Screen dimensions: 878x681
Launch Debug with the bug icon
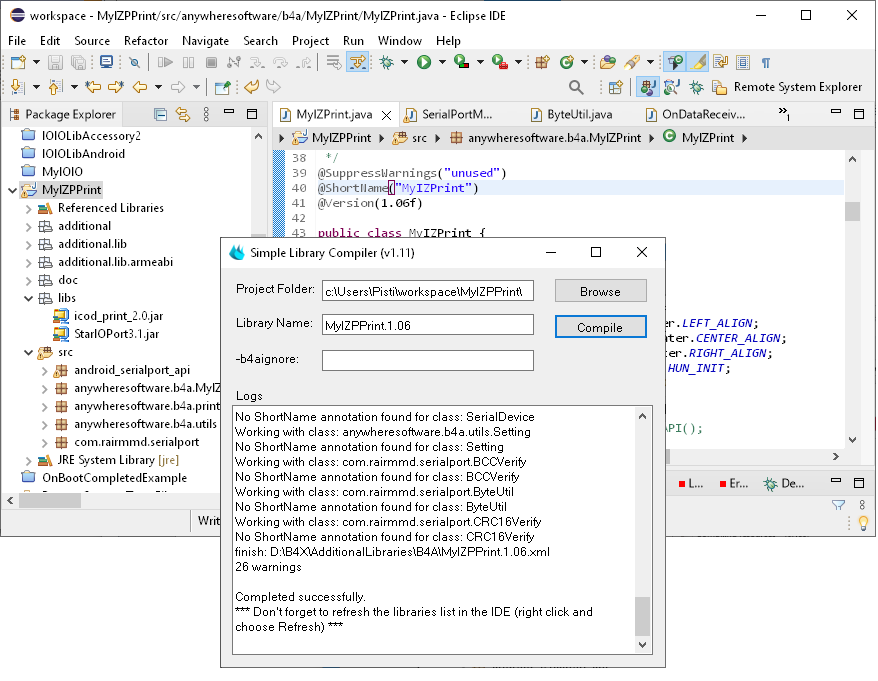click(387, 62)
